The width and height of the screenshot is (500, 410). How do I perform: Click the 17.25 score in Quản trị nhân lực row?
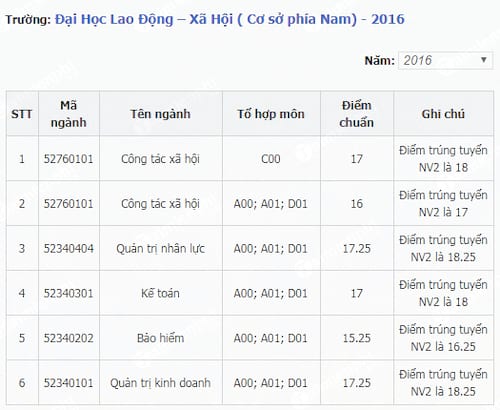[357, 248]
